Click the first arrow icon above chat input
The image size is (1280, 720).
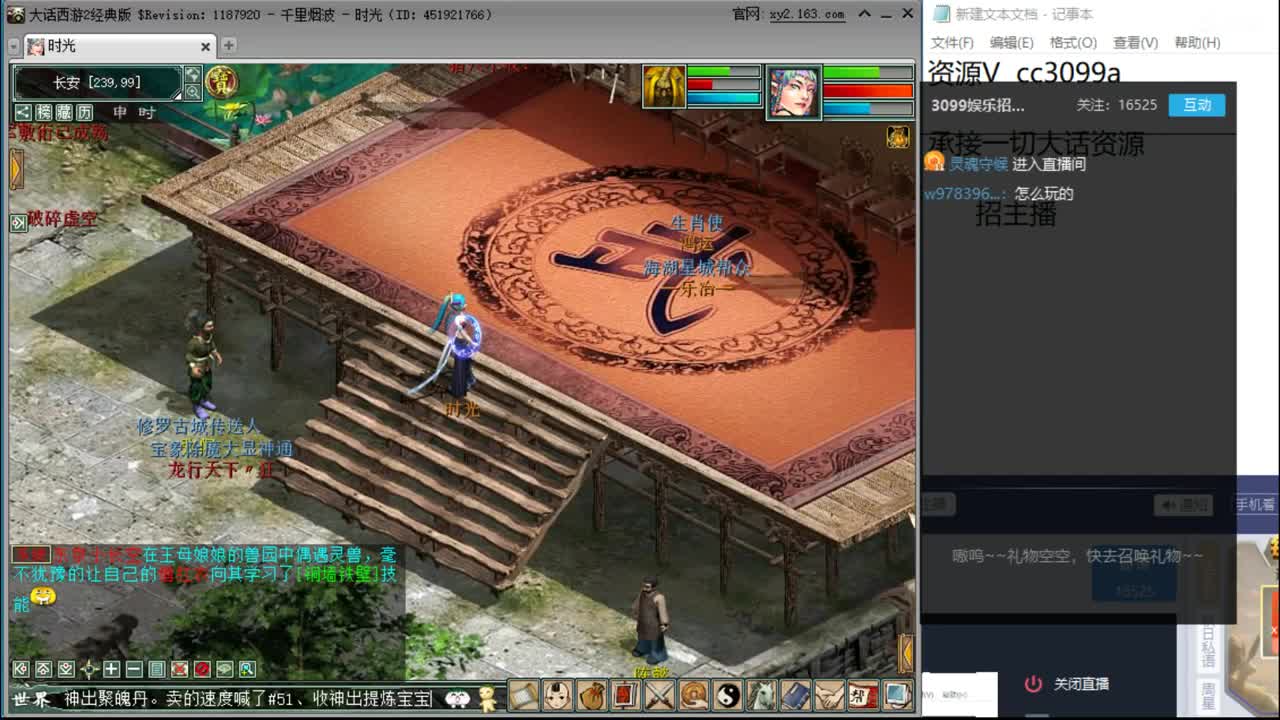pos(20,669)
